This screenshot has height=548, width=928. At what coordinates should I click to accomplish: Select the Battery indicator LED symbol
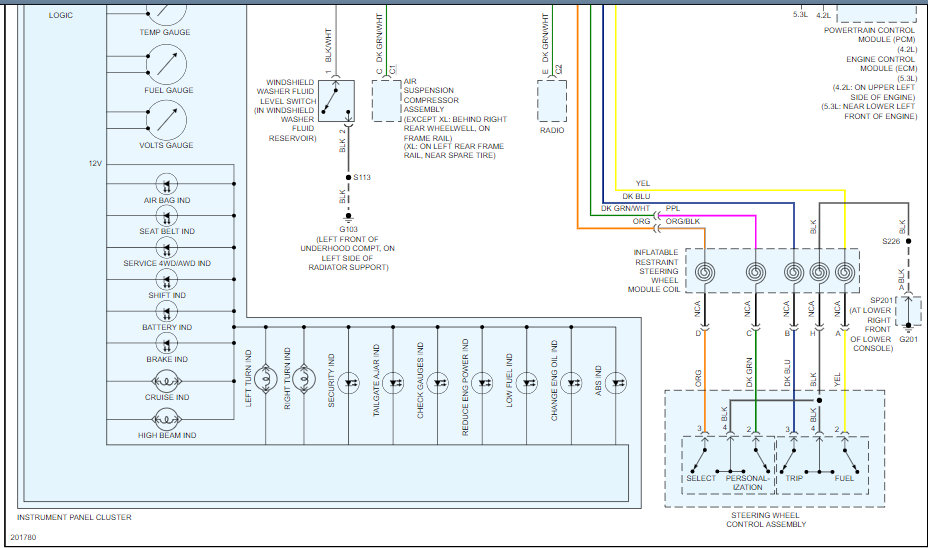click(166, 311)
